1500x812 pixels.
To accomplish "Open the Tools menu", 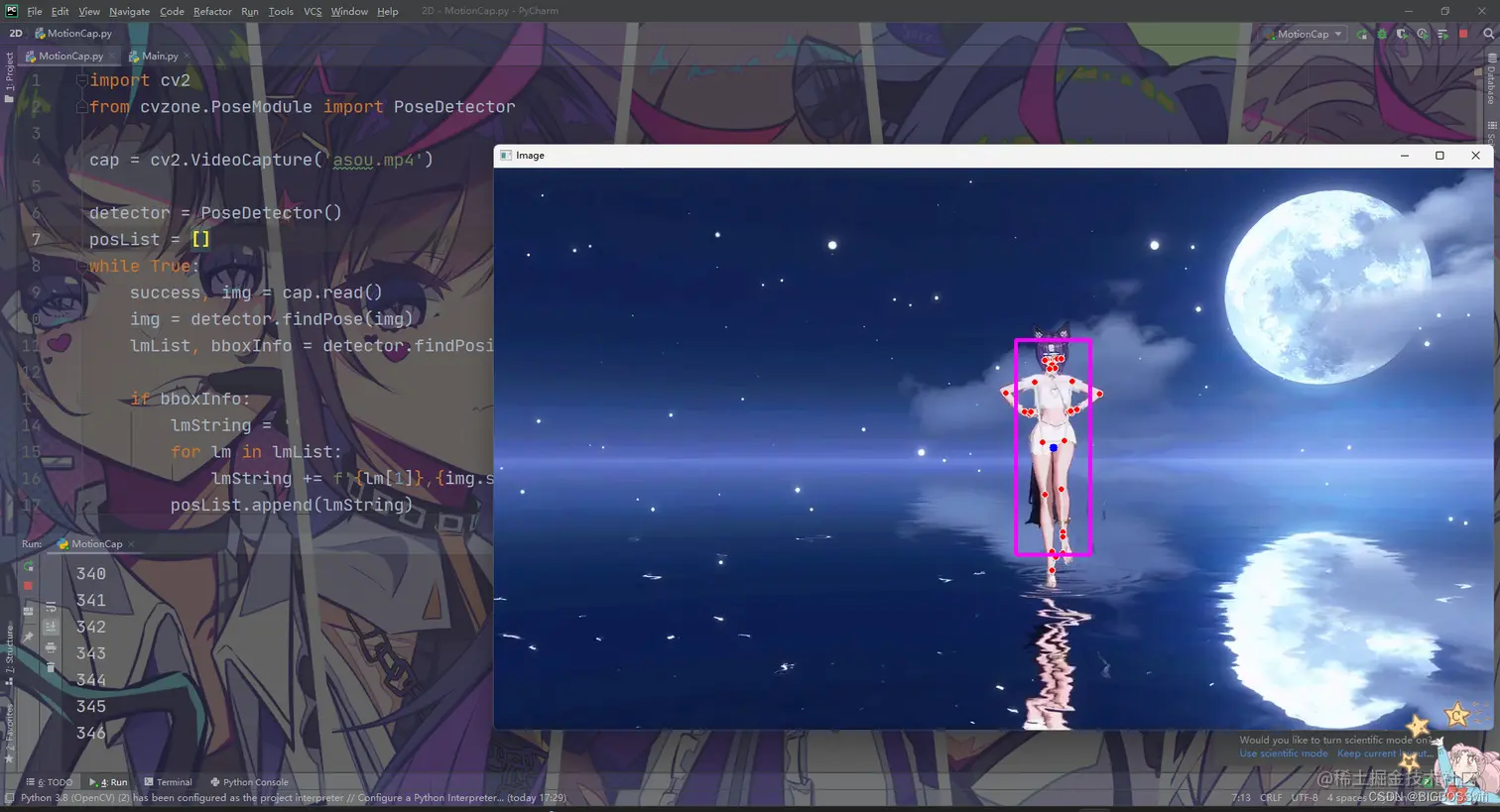I will click(281, 11).
